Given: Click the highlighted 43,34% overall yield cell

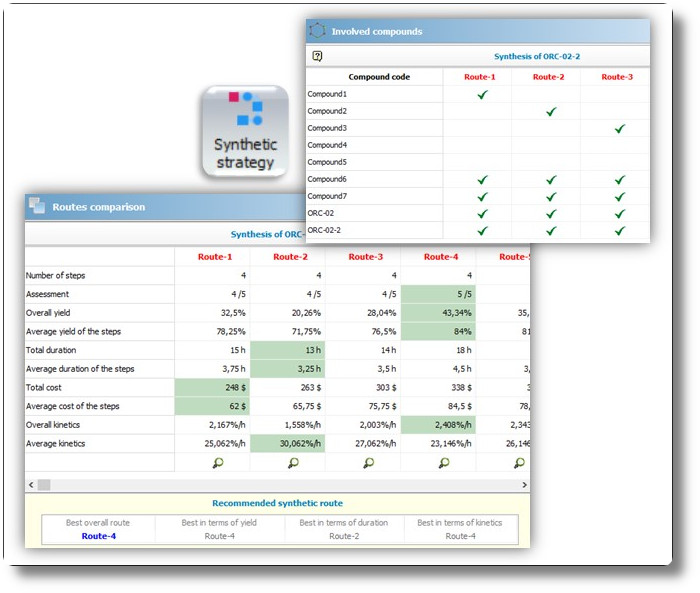Looking at the screenshot, I should [438, 313].
